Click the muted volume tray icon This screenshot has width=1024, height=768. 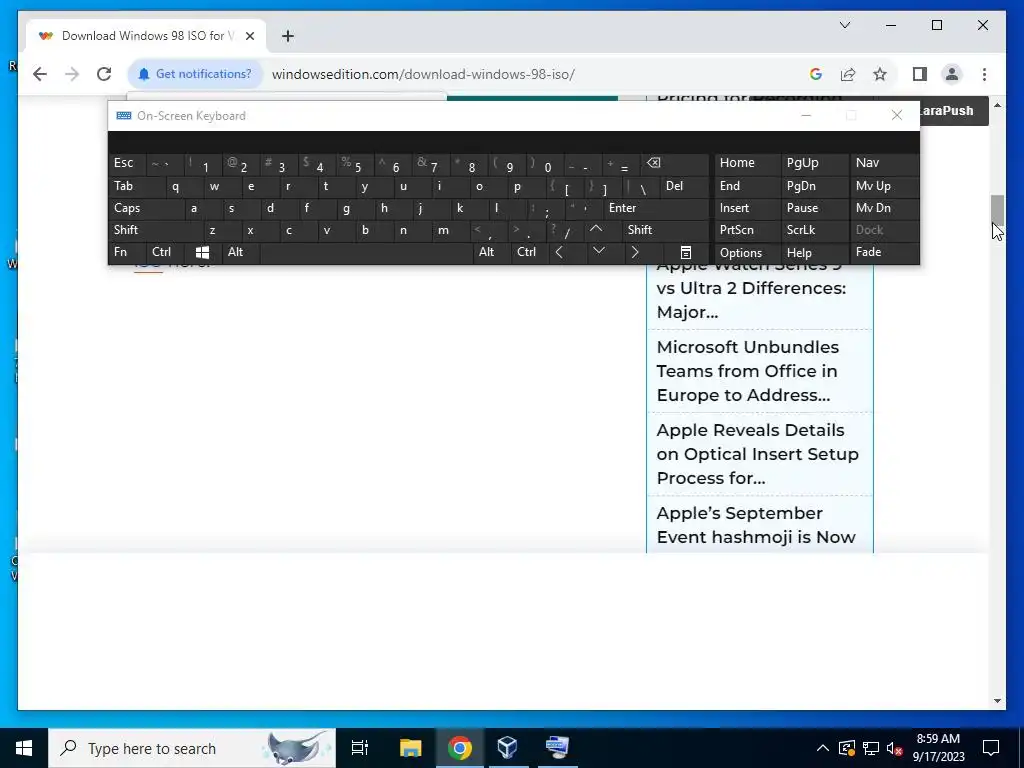click(894, 748)
